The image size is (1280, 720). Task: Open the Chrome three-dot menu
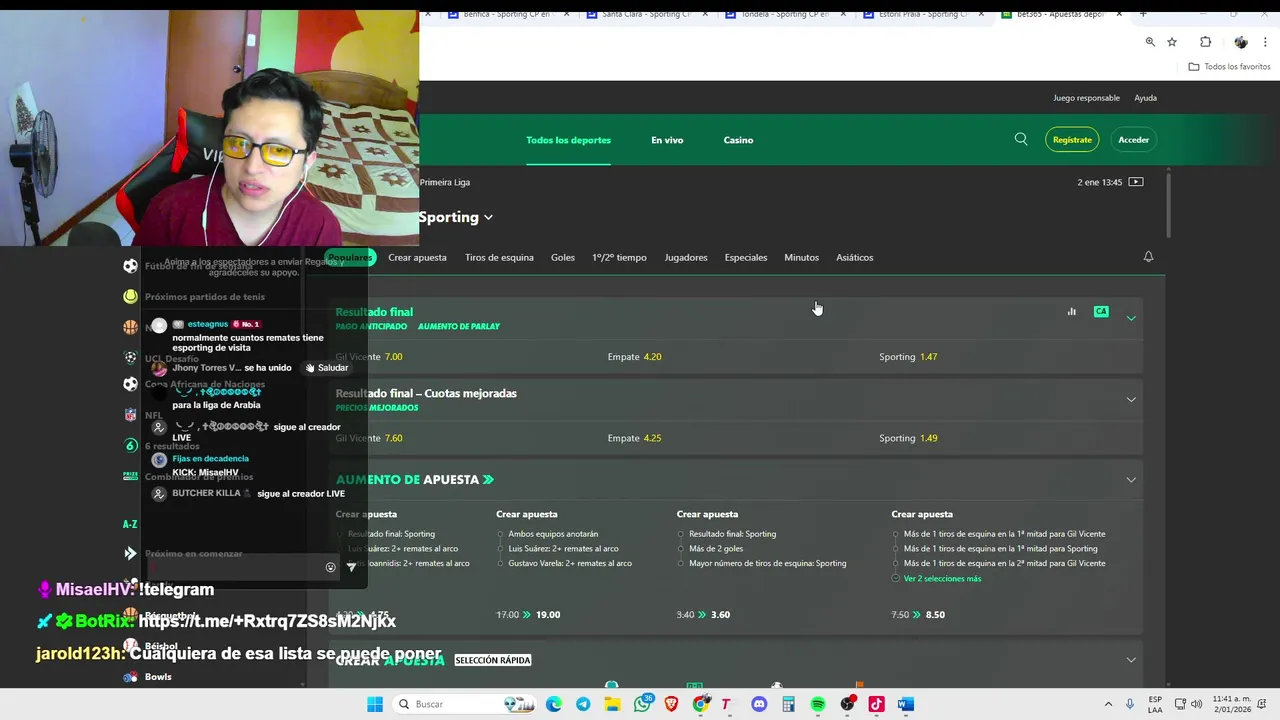click(1265, 42)
